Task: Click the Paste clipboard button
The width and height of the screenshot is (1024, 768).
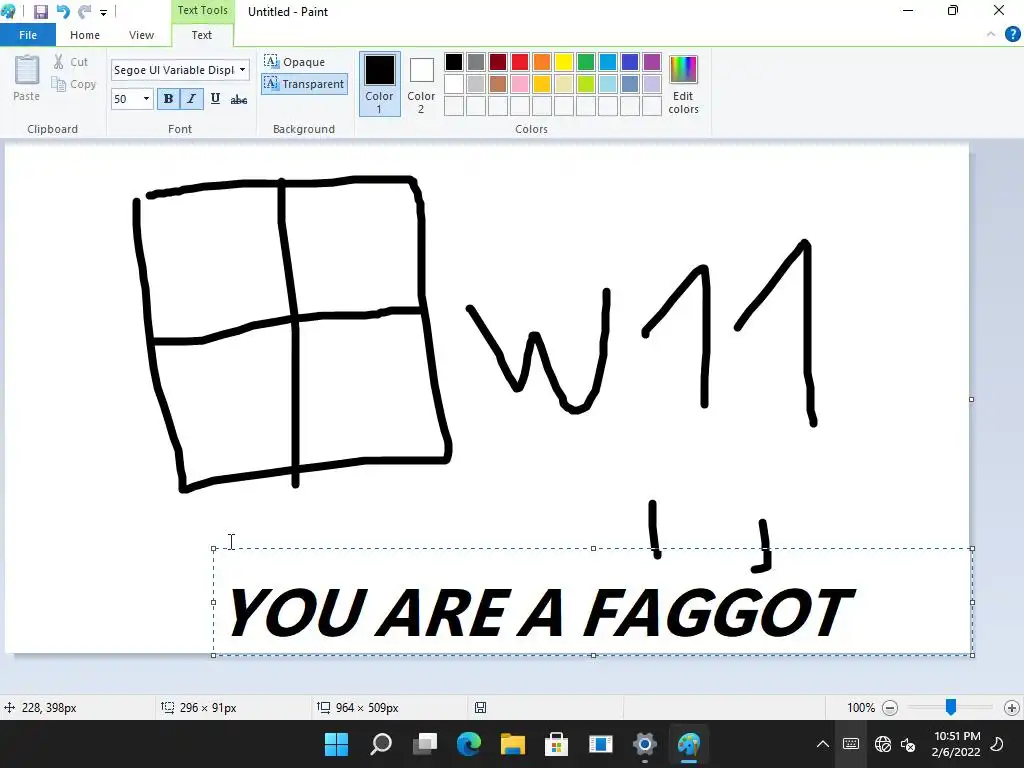Action: point(27,78)
